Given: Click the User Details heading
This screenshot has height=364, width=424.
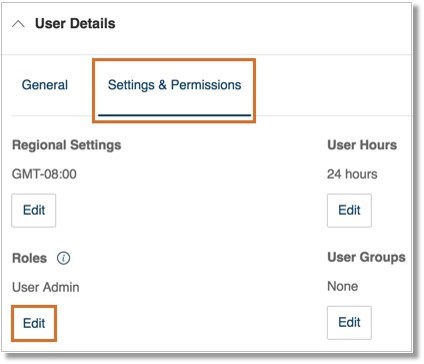Looking at the screenshot, I should click(75, 24).
